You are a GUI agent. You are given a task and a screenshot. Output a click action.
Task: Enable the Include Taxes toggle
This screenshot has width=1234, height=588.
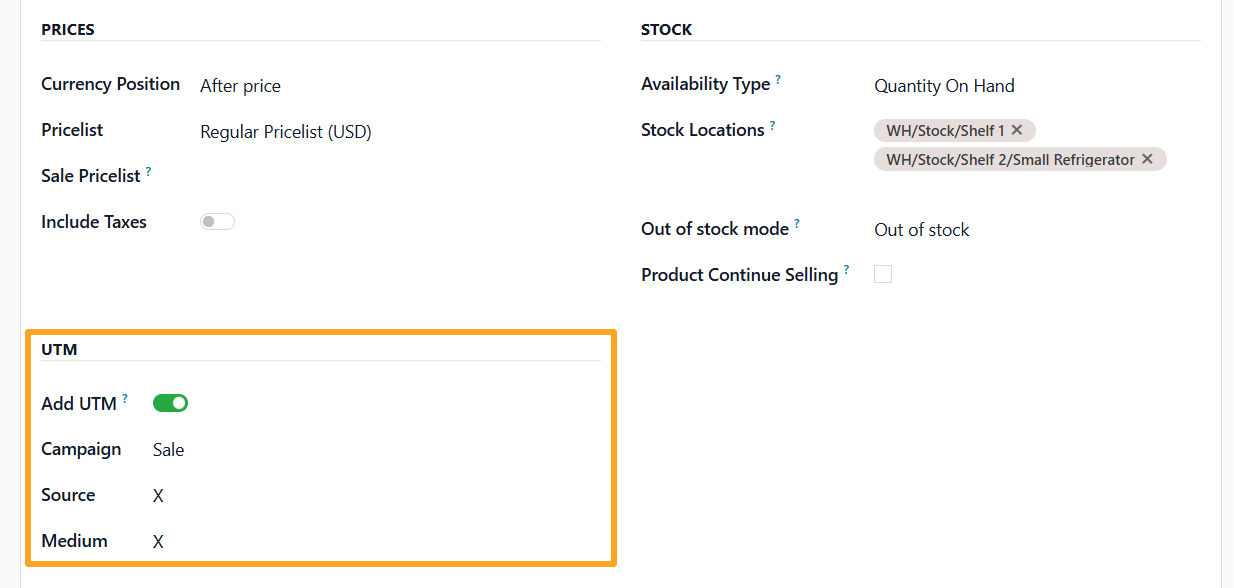[x=217, y=222]
